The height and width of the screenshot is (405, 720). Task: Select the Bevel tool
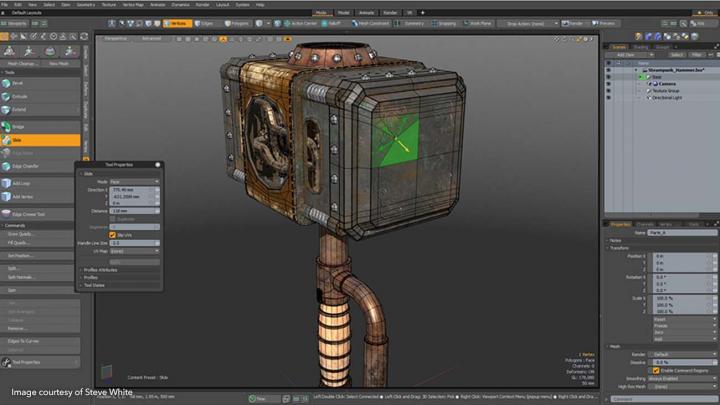[x=40, y=83]
